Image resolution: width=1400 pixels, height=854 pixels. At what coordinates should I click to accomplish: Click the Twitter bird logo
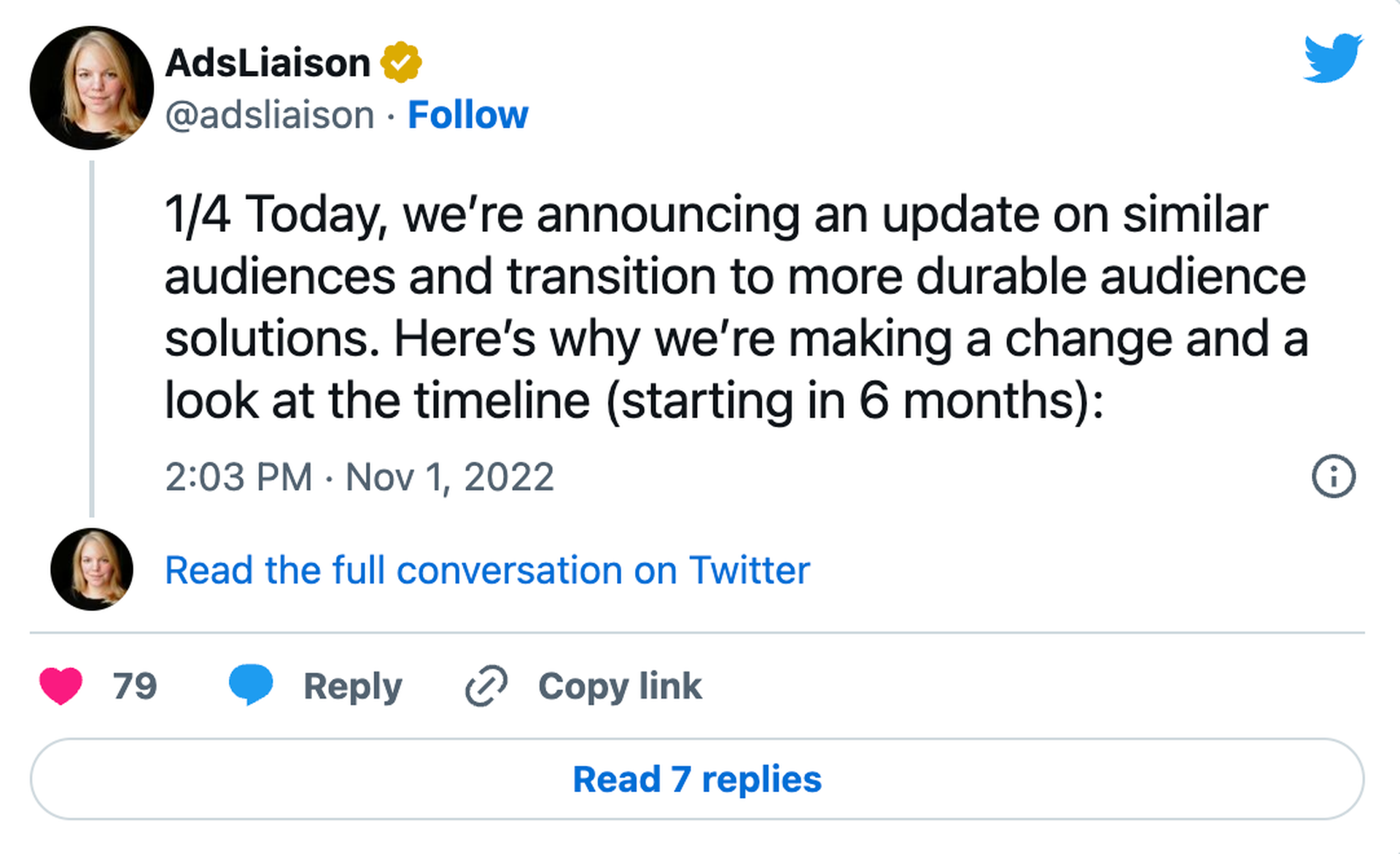1333,58
